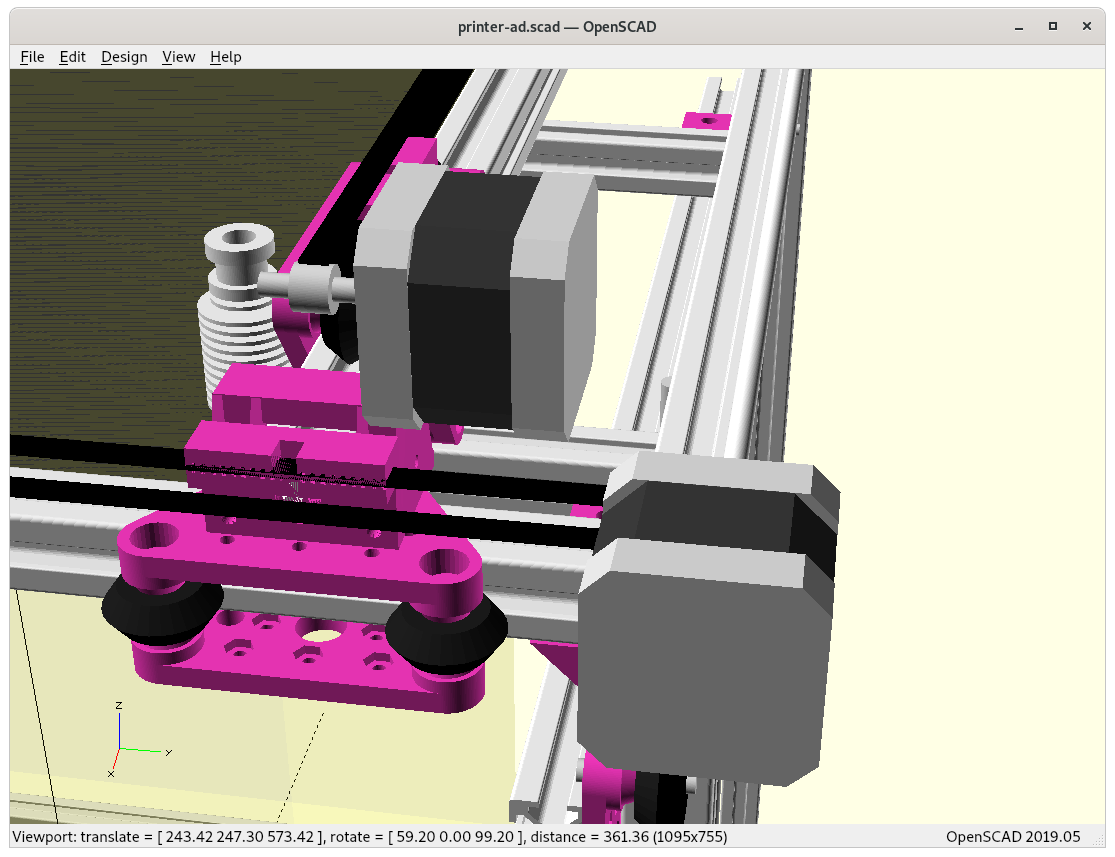Minimize the OpenSCAD window
The image size is (1115, 857).
click(x=1019, y=27)
